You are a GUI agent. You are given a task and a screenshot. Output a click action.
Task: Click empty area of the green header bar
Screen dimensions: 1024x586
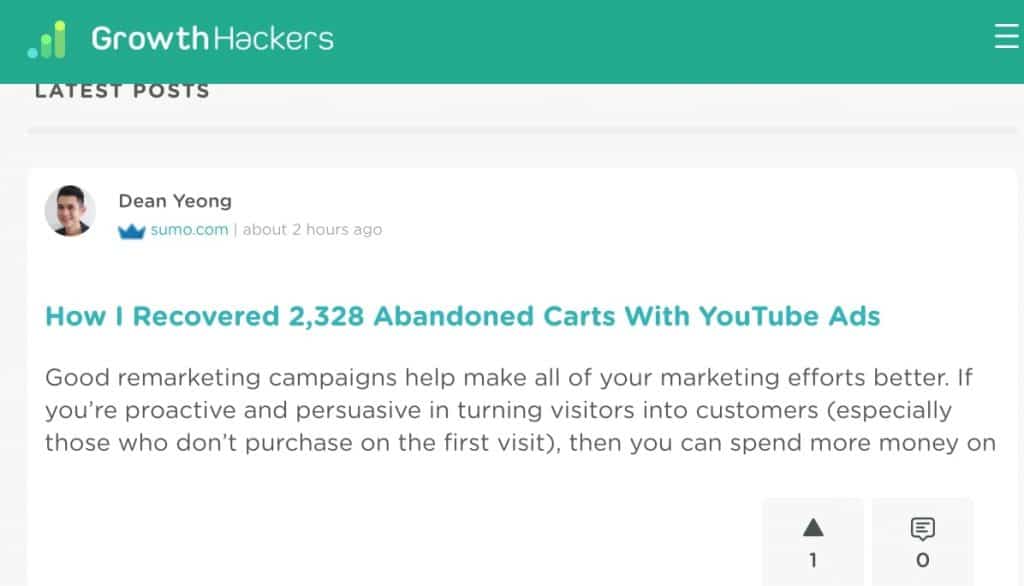tap(650, 40)
